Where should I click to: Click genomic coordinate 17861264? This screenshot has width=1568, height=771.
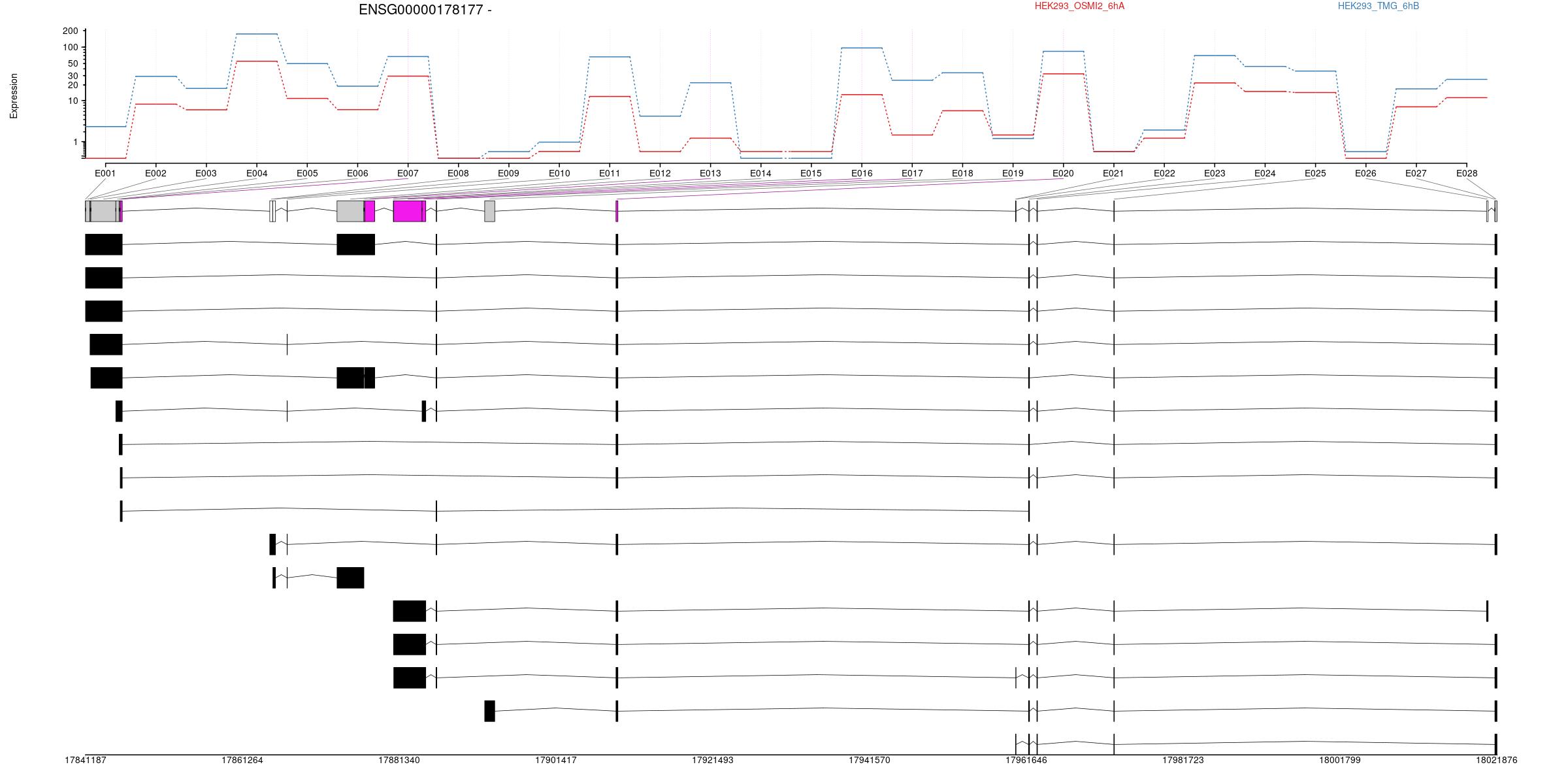coord(242,760)
